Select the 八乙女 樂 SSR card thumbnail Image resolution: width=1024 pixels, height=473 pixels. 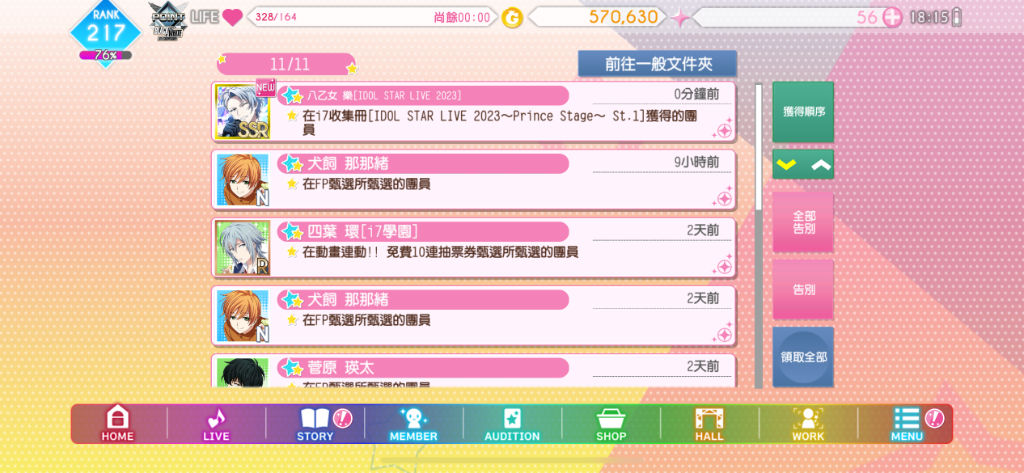[x=242, y=111]
